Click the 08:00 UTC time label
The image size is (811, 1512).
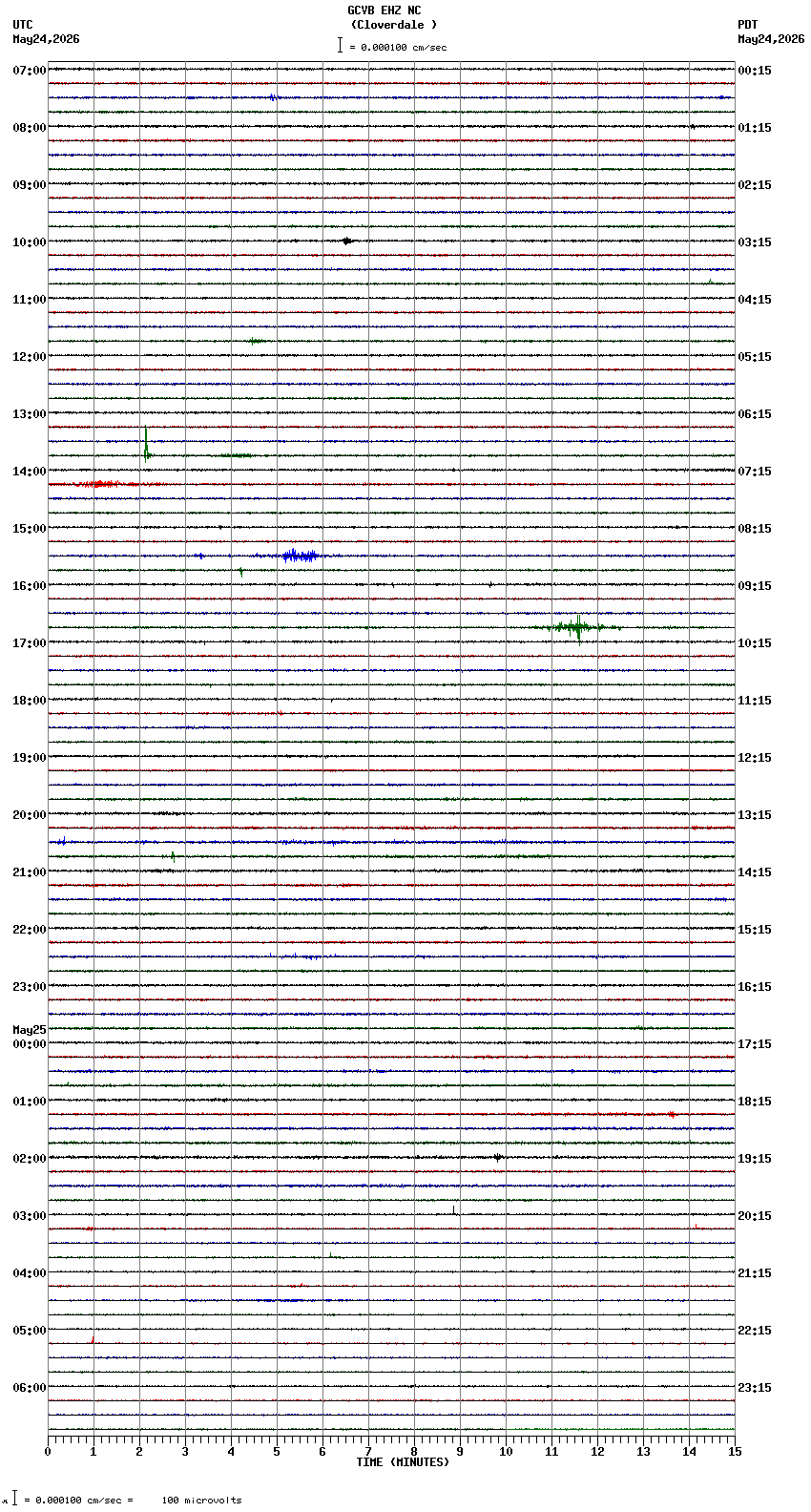click(30, 128)
